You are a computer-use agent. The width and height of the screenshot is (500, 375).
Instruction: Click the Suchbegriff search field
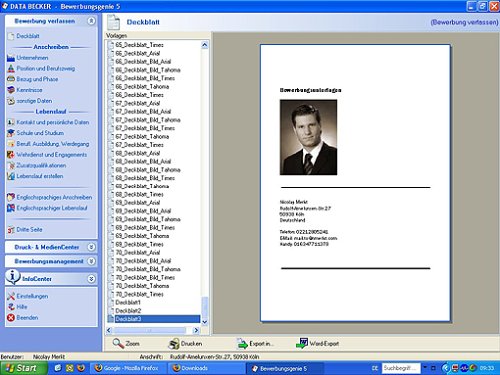[401, 368]
